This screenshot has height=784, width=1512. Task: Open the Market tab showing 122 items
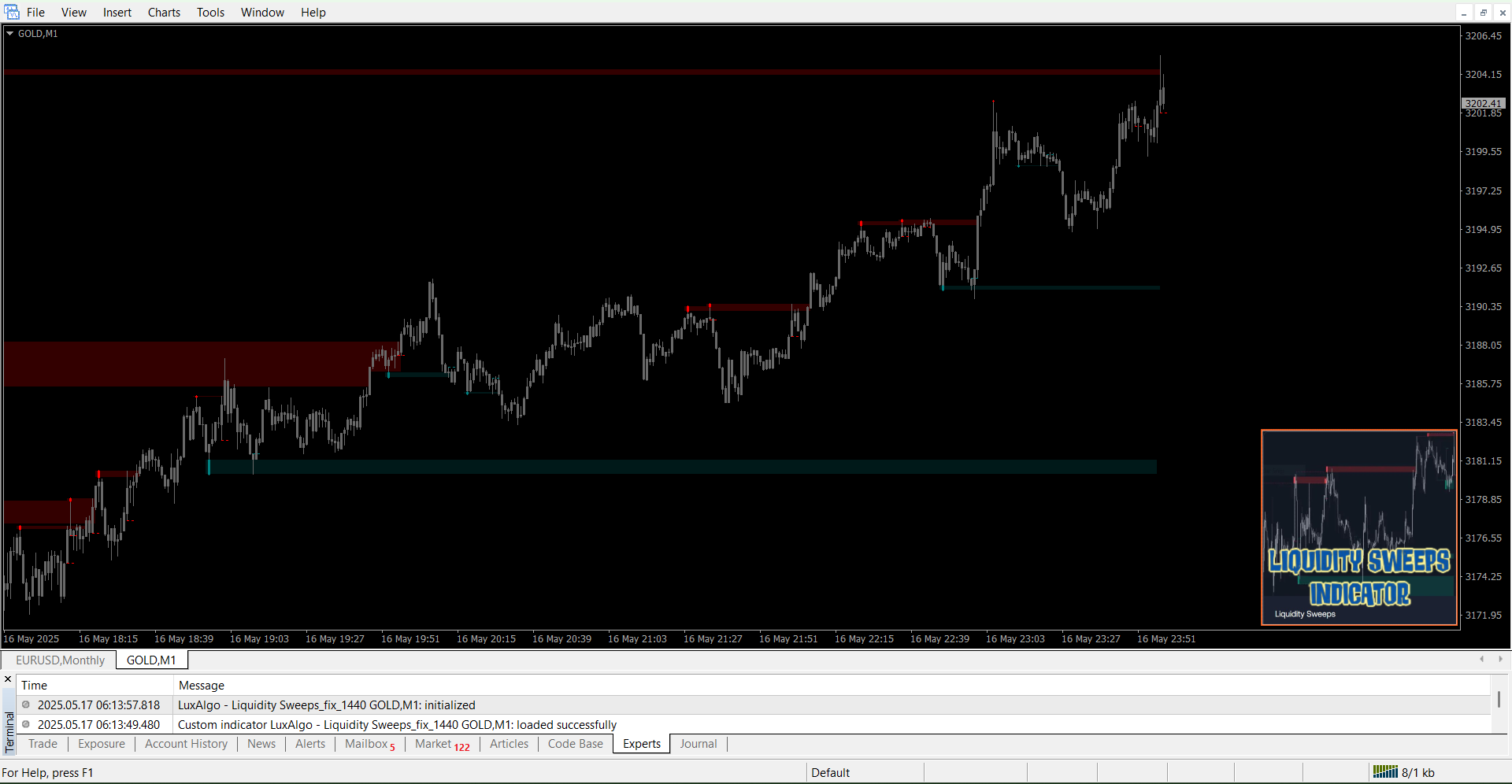point(434,744)
